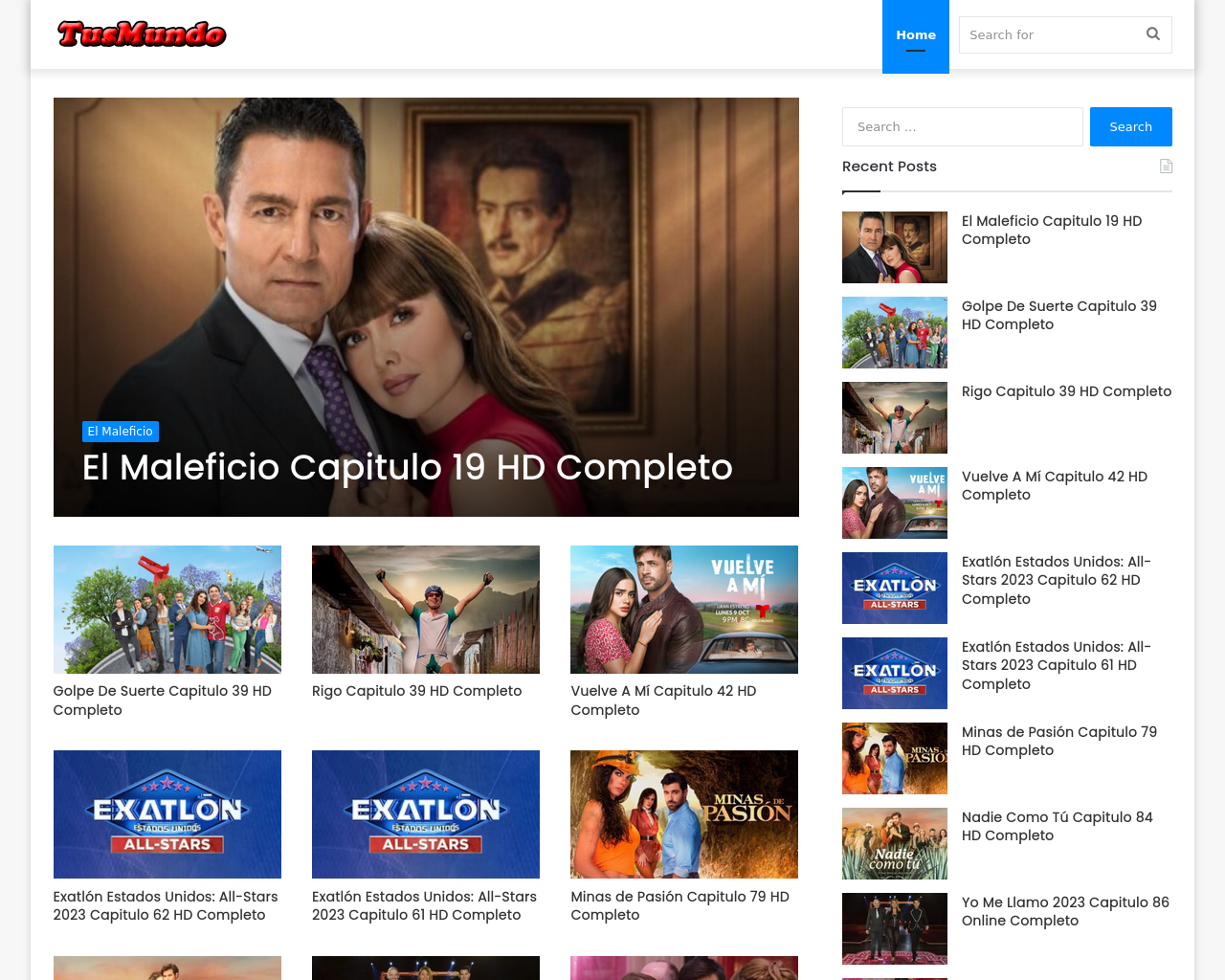This screenshot has height=980, width=1225.
Task: Open sidebar link Rigo Capitulo 39 HD Completo
Action: (1066, 391)
